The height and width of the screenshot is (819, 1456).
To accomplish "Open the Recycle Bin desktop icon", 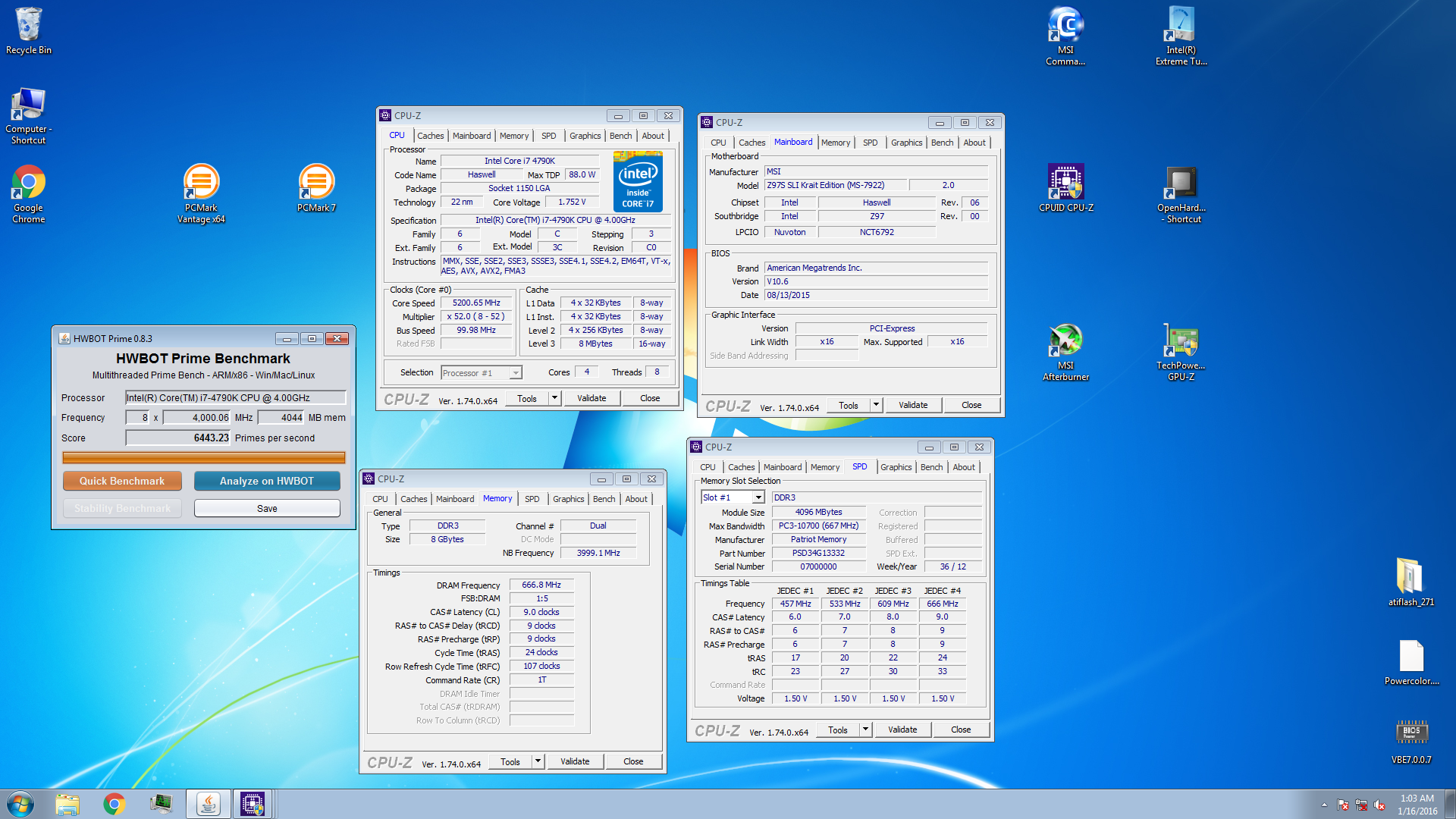I will click(x=28, y=30).
